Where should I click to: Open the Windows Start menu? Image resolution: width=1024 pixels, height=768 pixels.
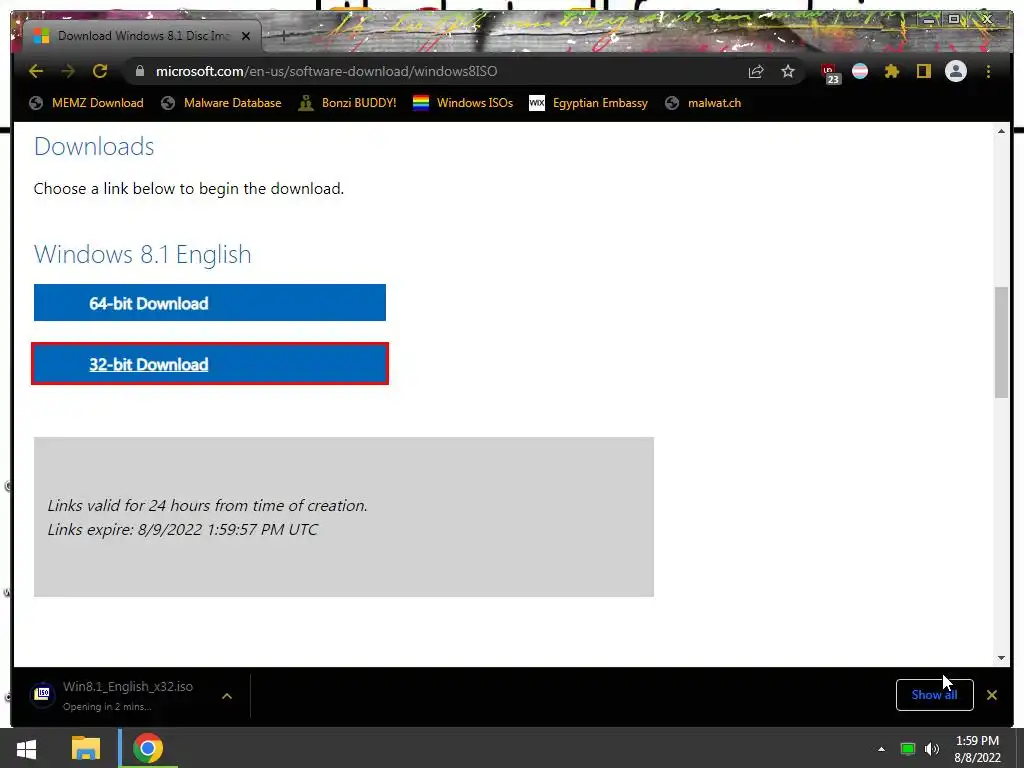pos(26,748)
